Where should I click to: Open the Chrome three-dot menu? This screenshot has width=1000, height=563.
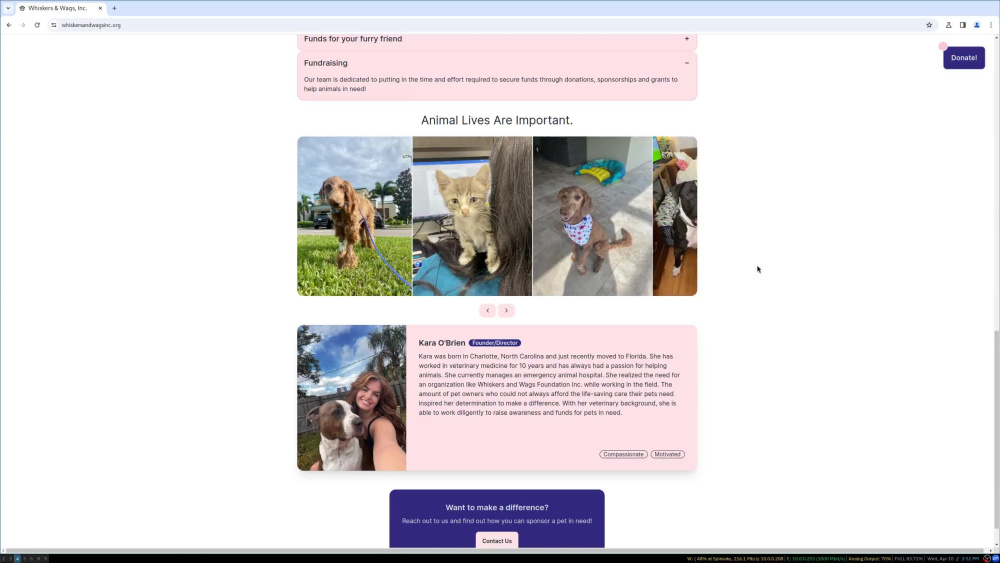[990, 25]
